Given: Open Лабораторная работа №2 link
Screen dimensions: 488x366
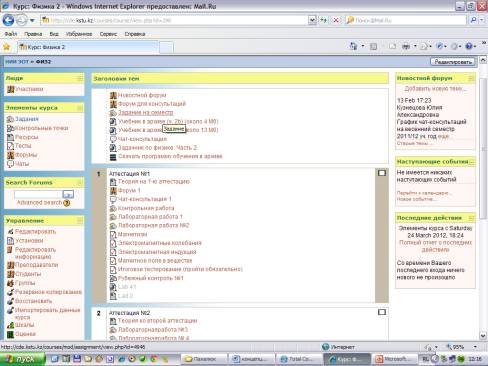Looking at the screenshot, I should point(154,225).
